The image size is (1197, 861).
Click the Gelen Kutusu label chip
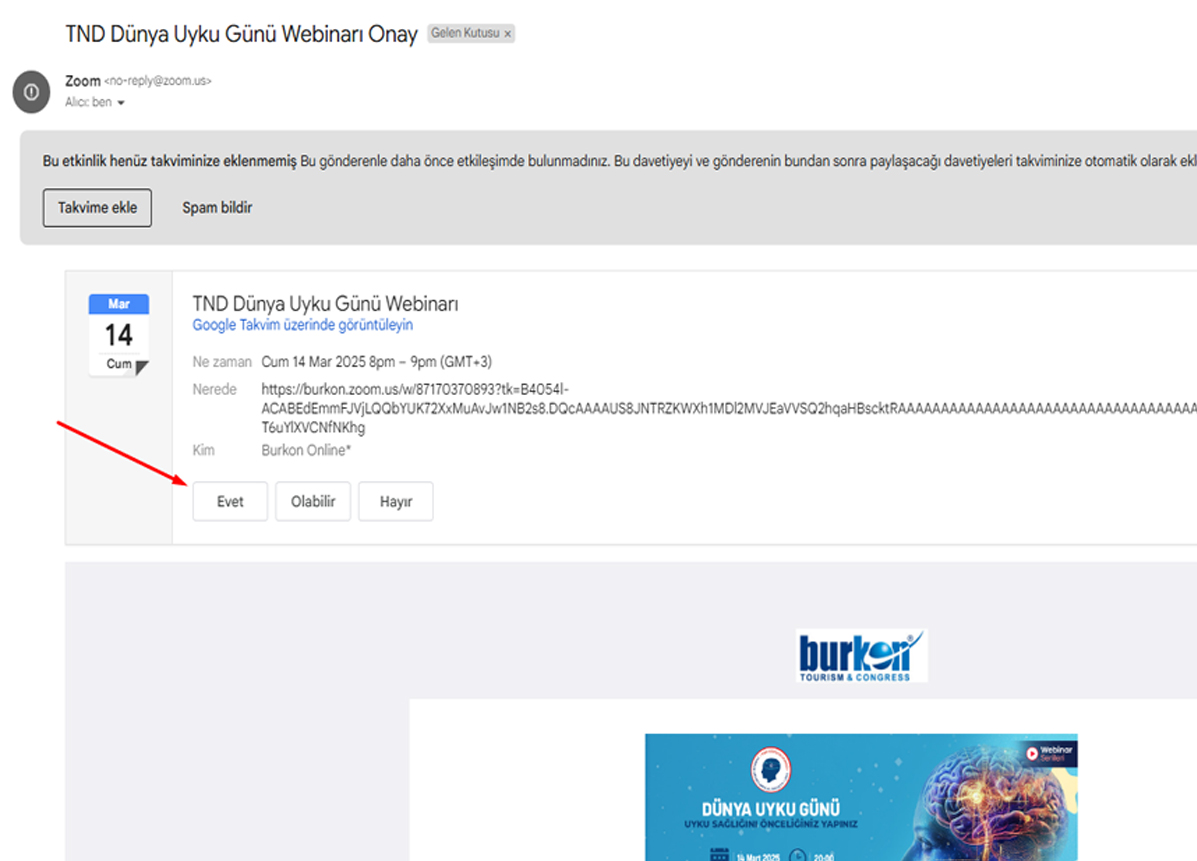tap(463, 34)
